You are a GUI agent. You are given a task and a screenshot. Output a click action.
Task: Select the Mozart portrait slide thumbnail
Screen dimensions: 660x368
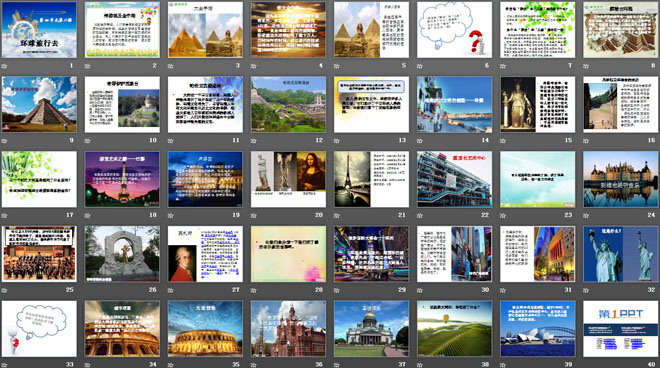pos(205,254)
